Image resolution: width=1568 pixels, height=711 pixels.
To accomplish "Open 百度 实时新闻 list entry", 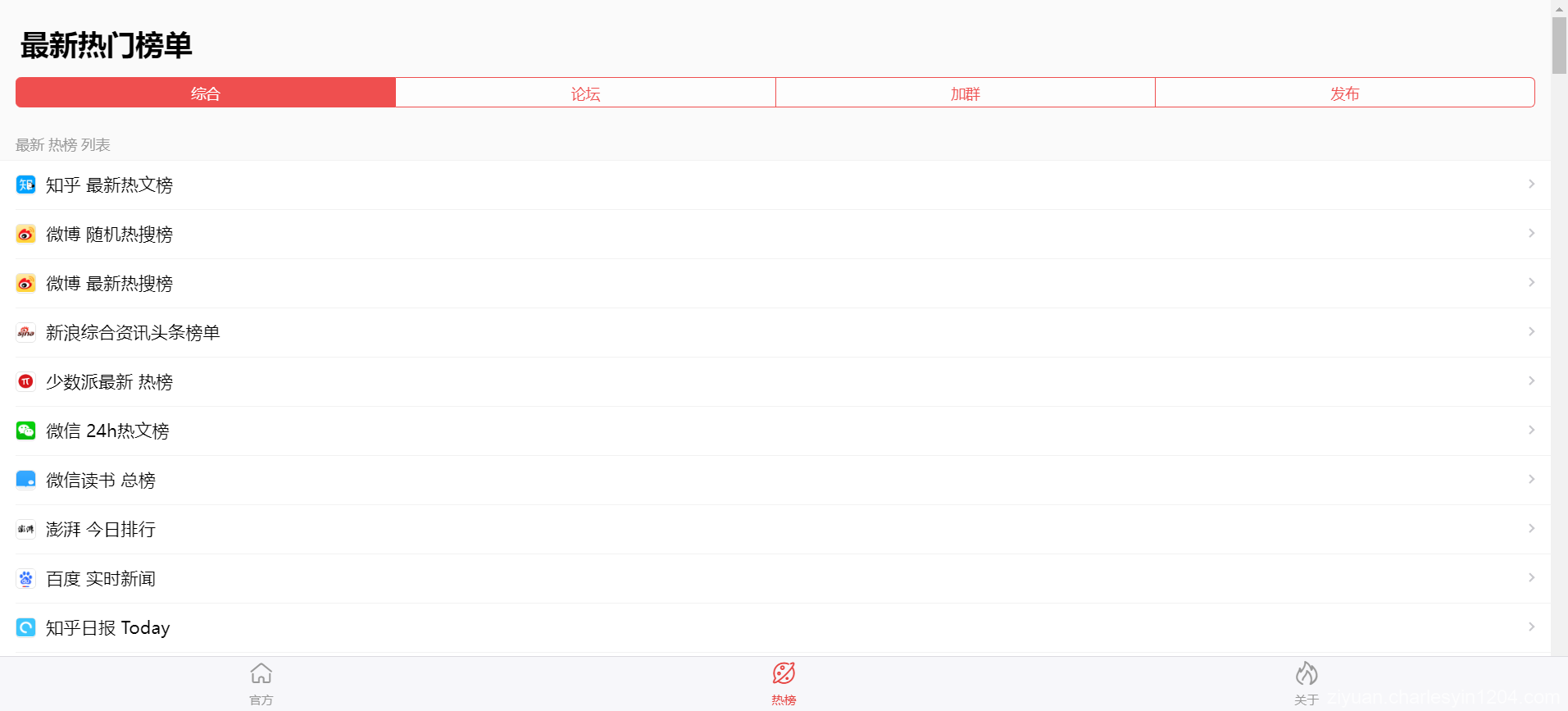I will [x=783, y=578].
